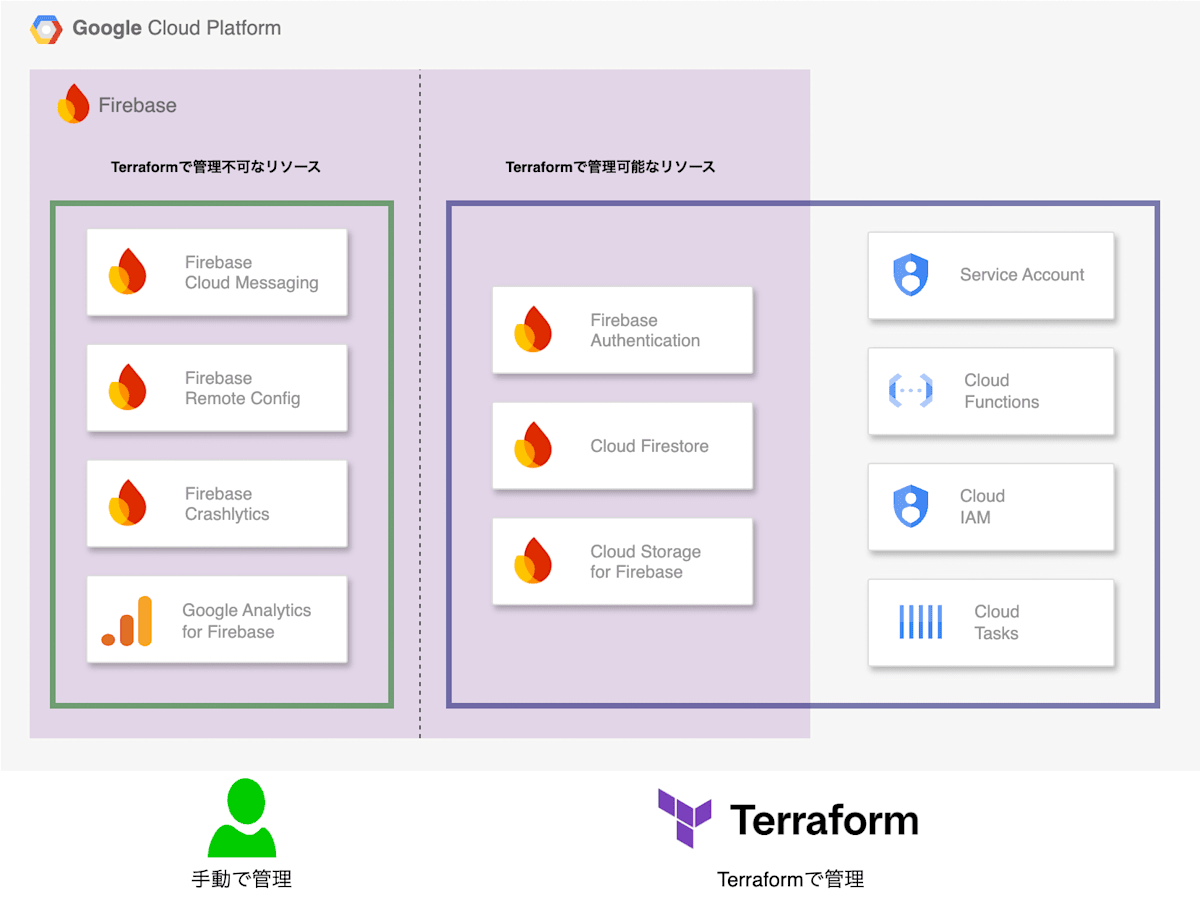
Task: Click the Cloud Firestore flame icon
Action: pos(533,446)
